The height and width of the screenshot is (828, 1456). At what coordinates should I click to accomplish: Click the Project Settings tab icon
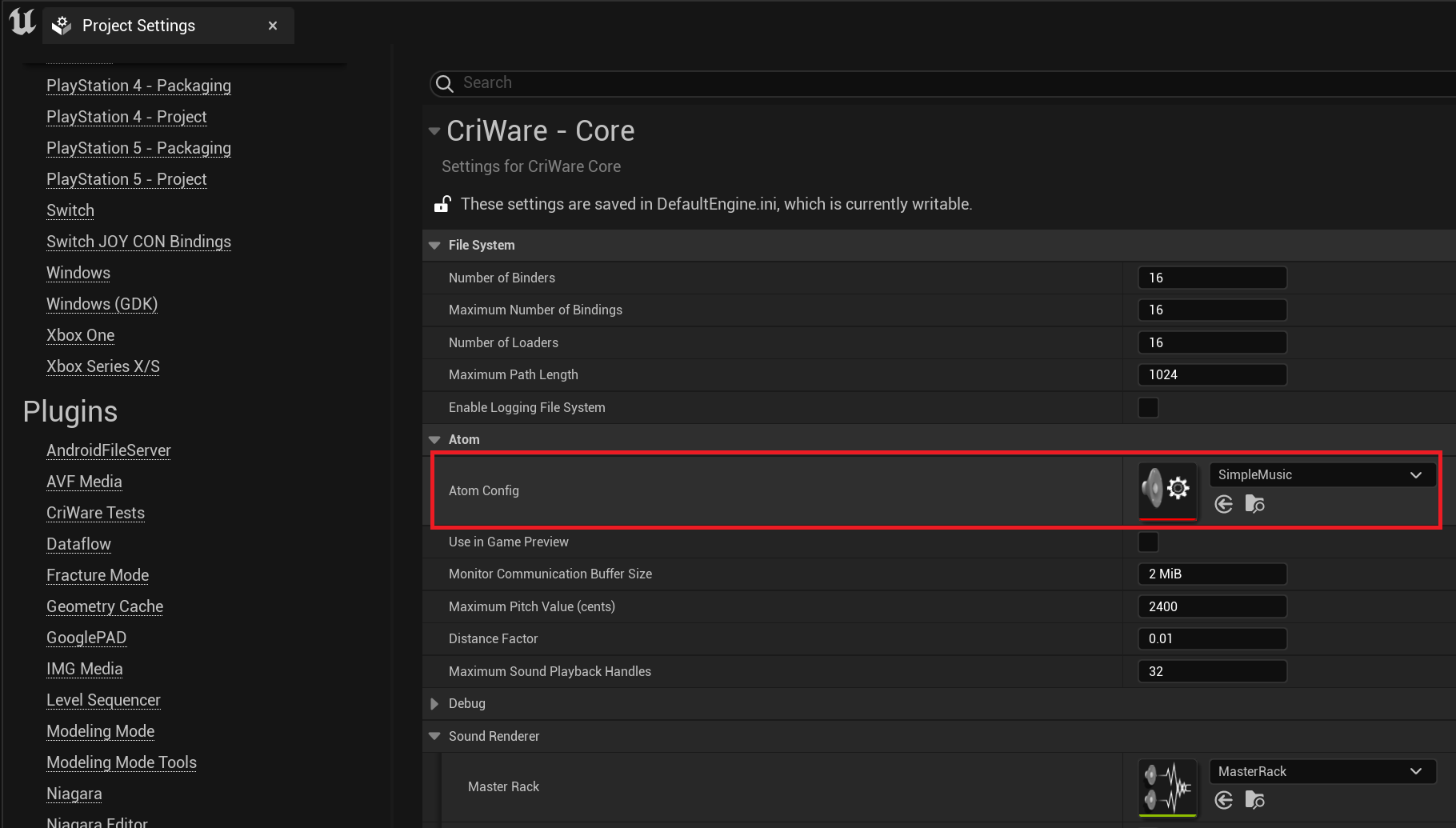(x=62, y=26)
